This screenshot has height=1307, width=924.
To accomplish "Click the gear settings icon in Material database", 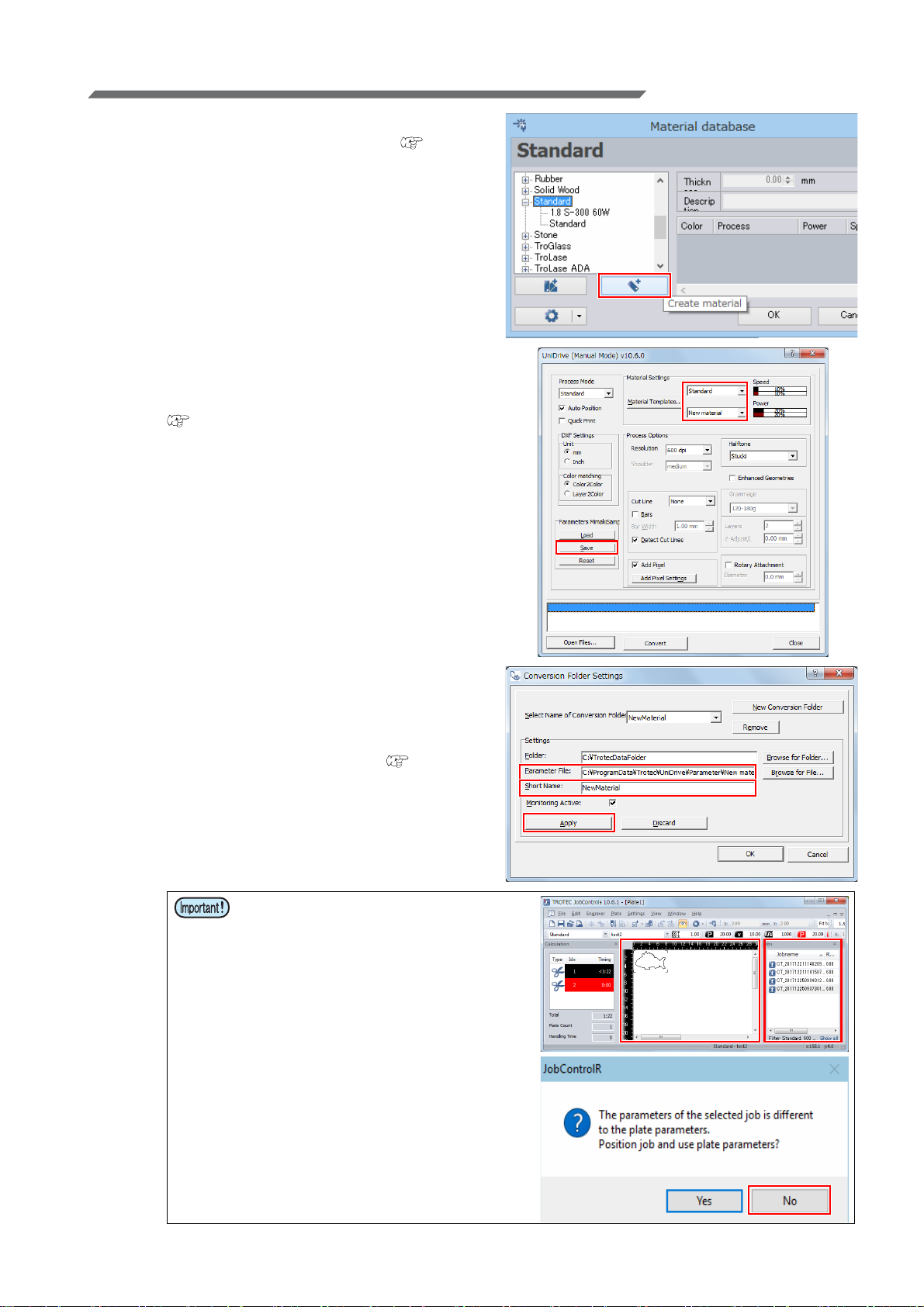I will (552, 316).
